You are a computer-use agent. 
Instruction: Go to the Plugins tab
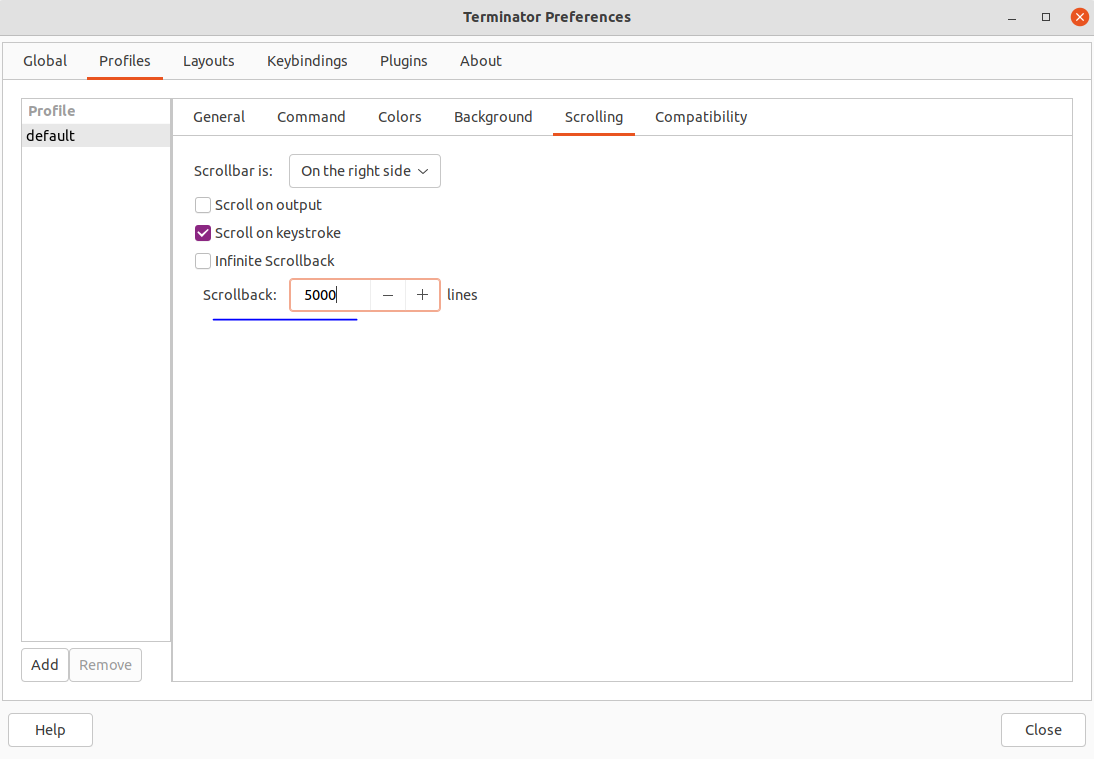click(403, 61)
